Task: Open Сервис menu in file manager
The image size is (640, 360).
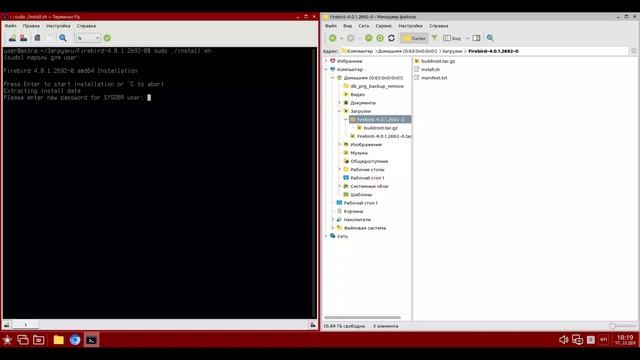Action: click(384, 26)
